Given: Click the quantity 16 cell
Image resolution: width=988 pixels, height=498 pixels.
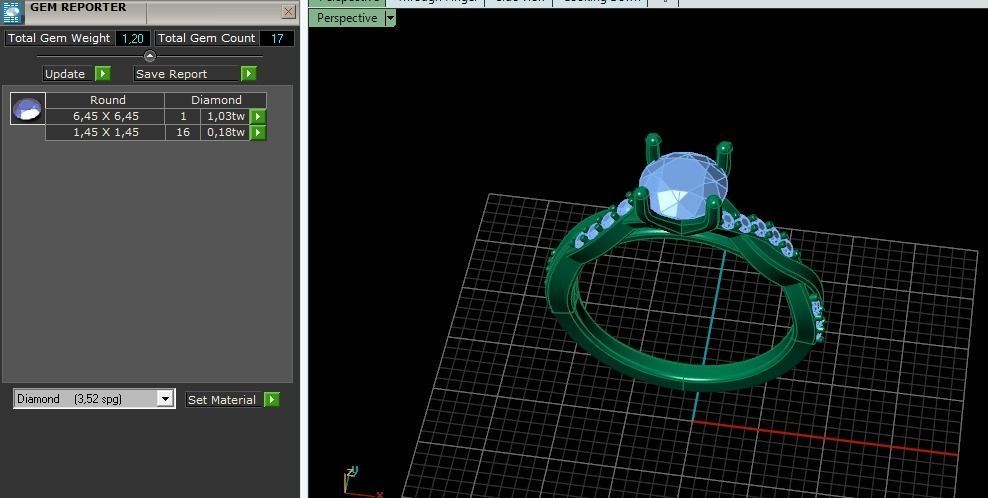Looking at the screenshot, I should pyautogui.click(x=183, y=132).
